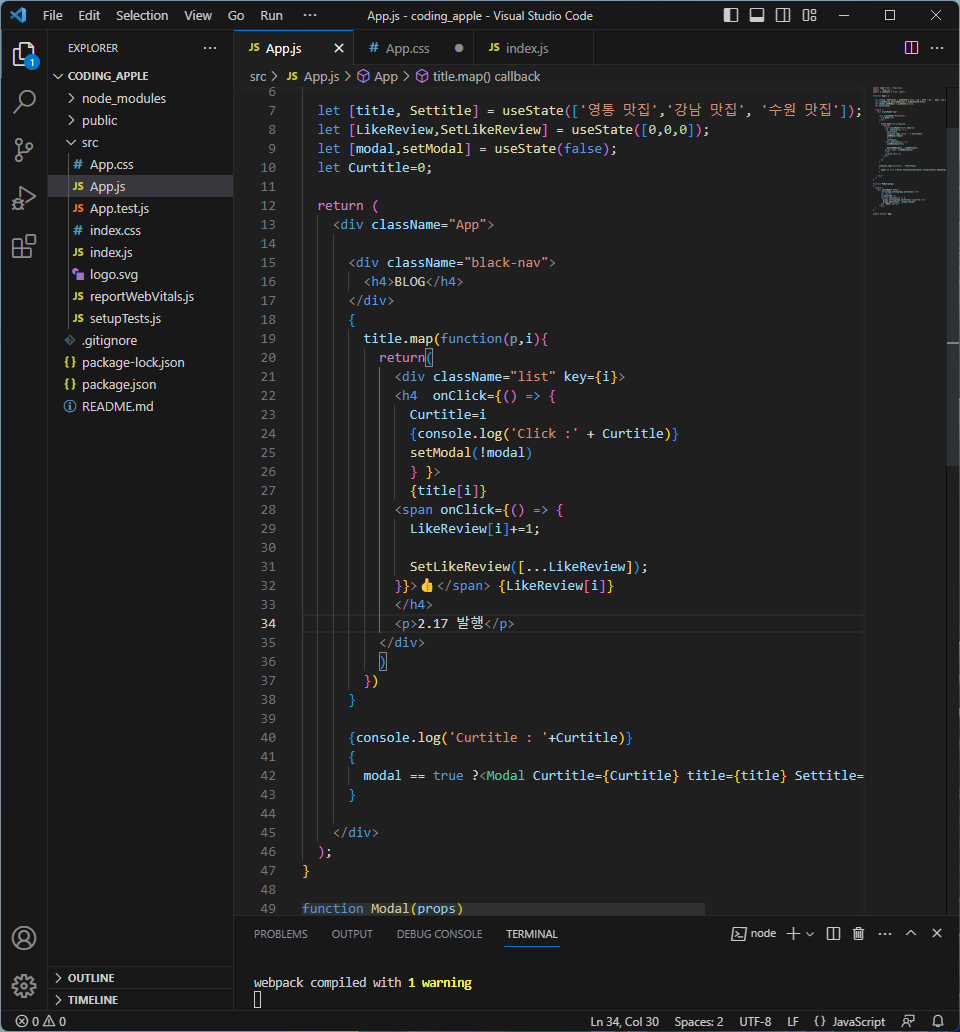Show errors and warnings in status bar
The height and width of the screenshot is (1032, 960).
pyautogui.click(x=41, y=1021)
